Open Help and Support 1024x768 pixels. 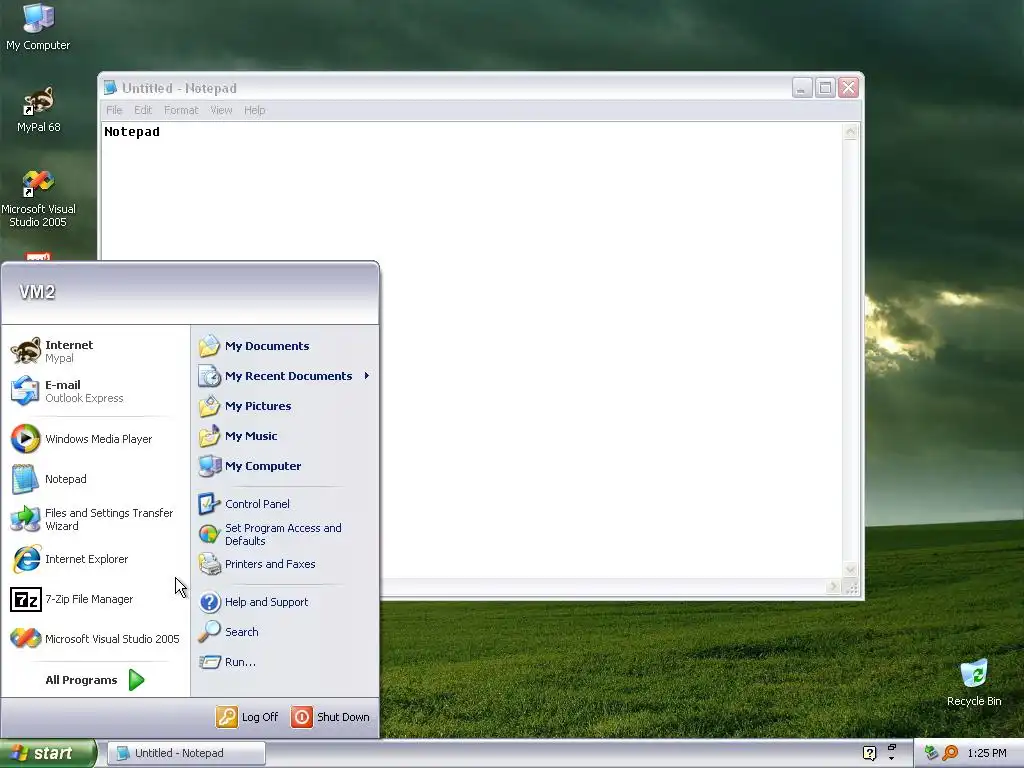(x=284, y=601)
